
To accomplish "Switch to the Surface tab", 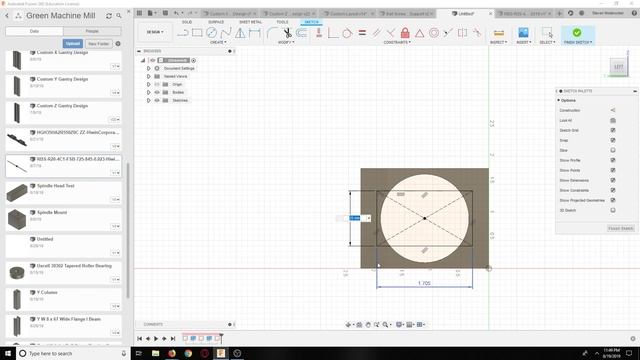I will 216,22.
